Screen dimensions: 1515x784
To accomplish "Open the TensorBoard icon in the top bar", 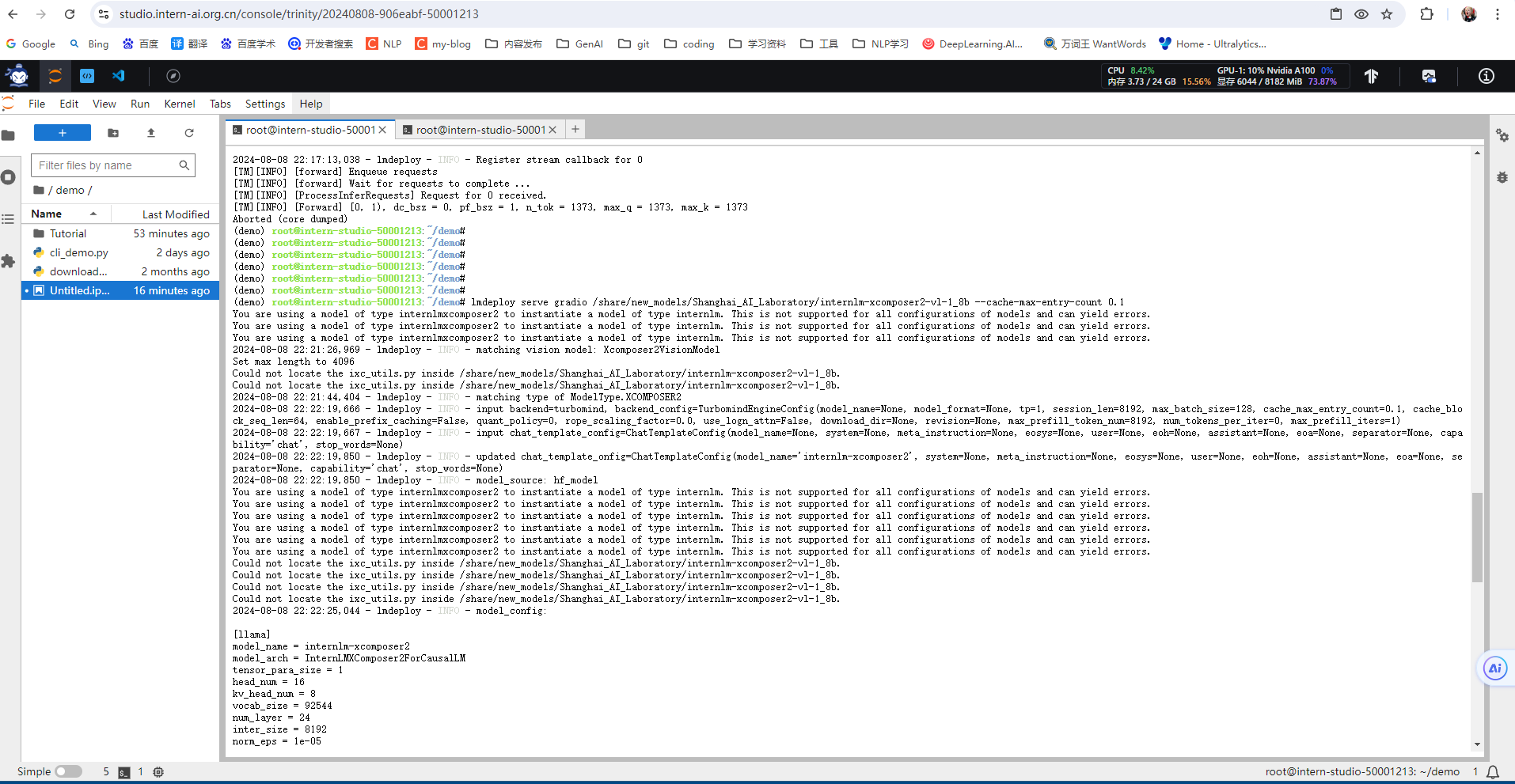I will (x=1371, y=76).
